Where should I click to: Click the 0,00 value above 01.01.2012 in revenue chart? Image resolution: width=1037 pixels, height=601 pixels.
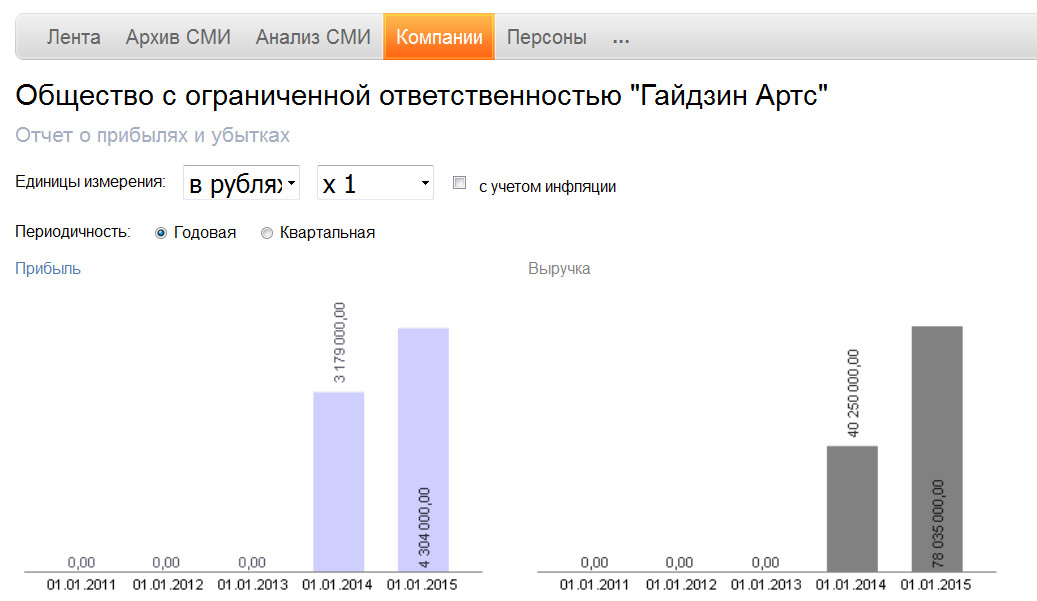[x=679, y=563]
